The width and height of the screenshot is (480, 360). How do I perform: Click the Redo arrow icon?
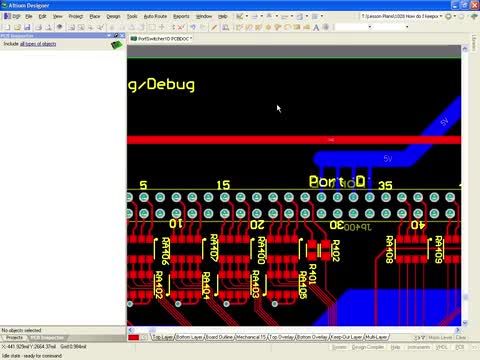[203, 27]
